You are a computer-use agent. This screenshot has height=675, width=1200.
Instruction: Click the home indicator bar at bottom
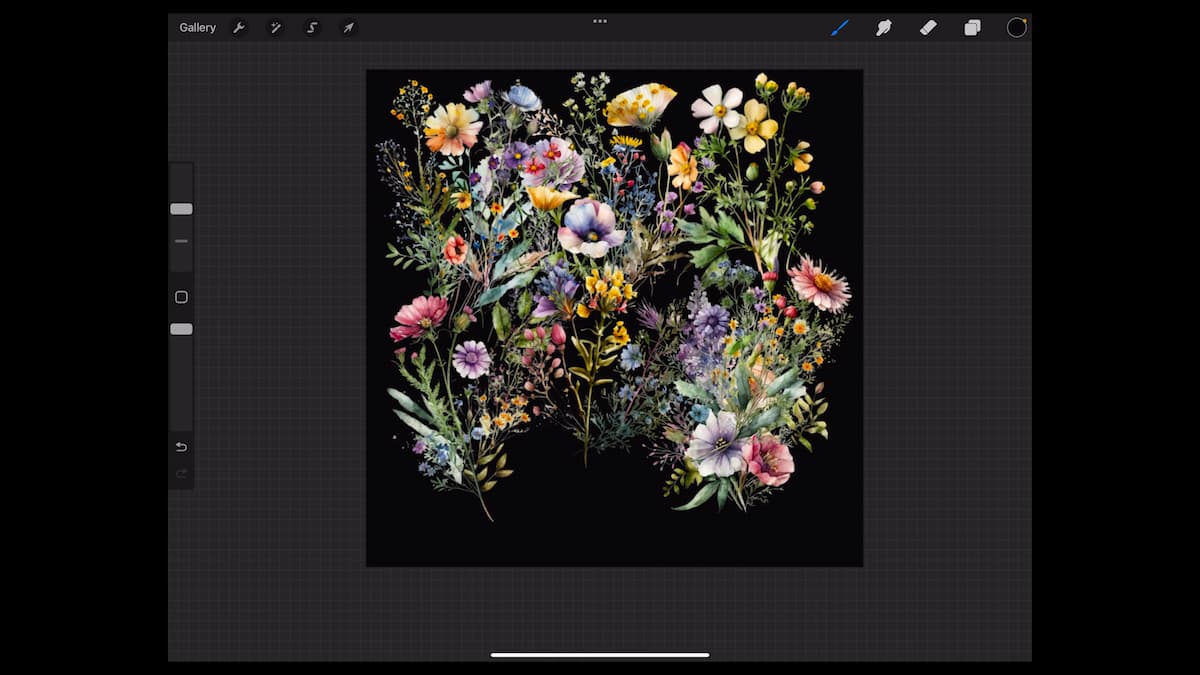(600, 655)
